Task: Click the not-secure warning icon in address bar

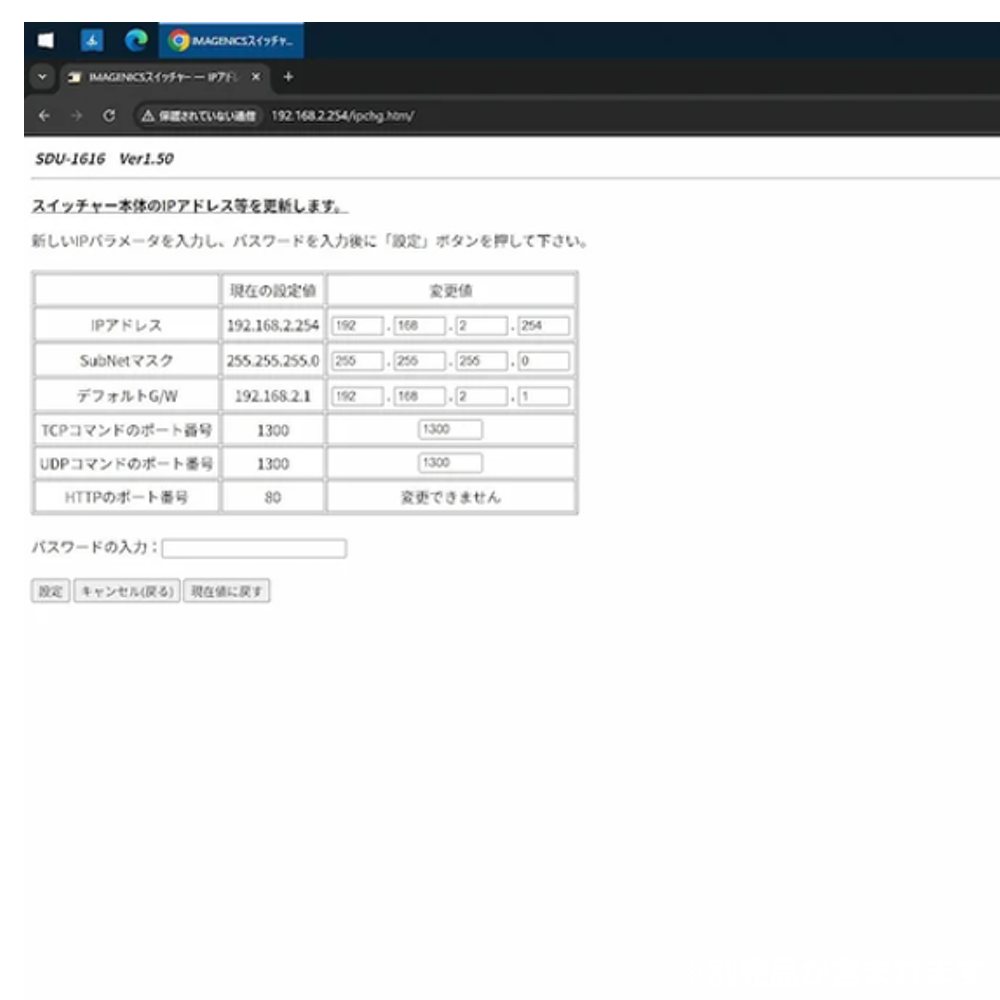Action: tap(147, 115)
